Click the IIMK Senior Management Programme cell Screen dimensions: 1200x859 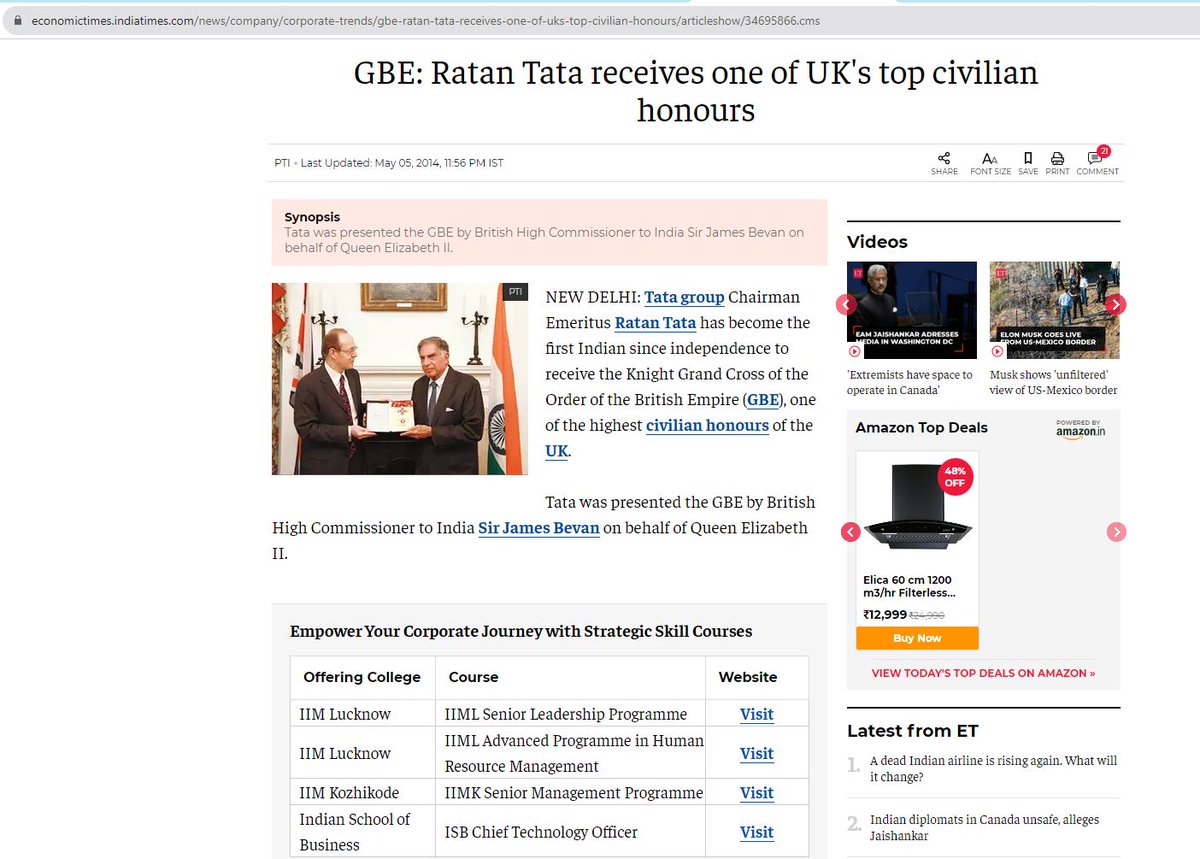(x=570, y=792)
